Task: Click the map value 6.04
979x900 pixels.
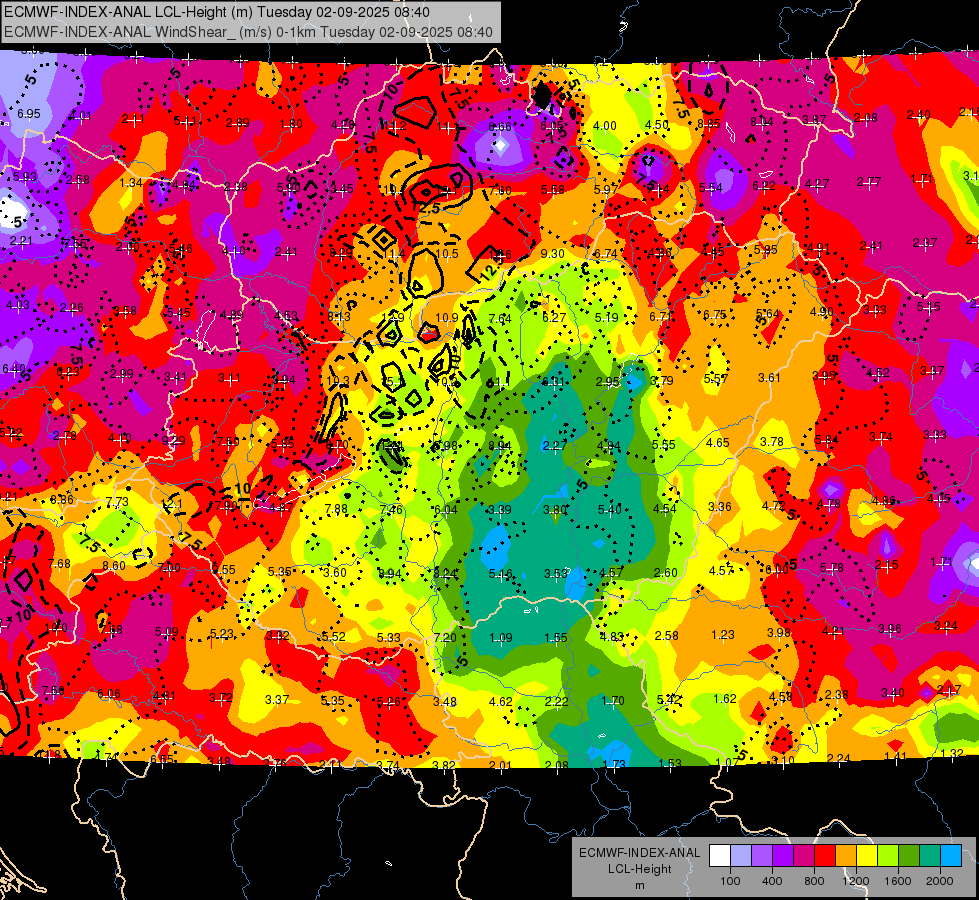Action: (x=445, y=510)
